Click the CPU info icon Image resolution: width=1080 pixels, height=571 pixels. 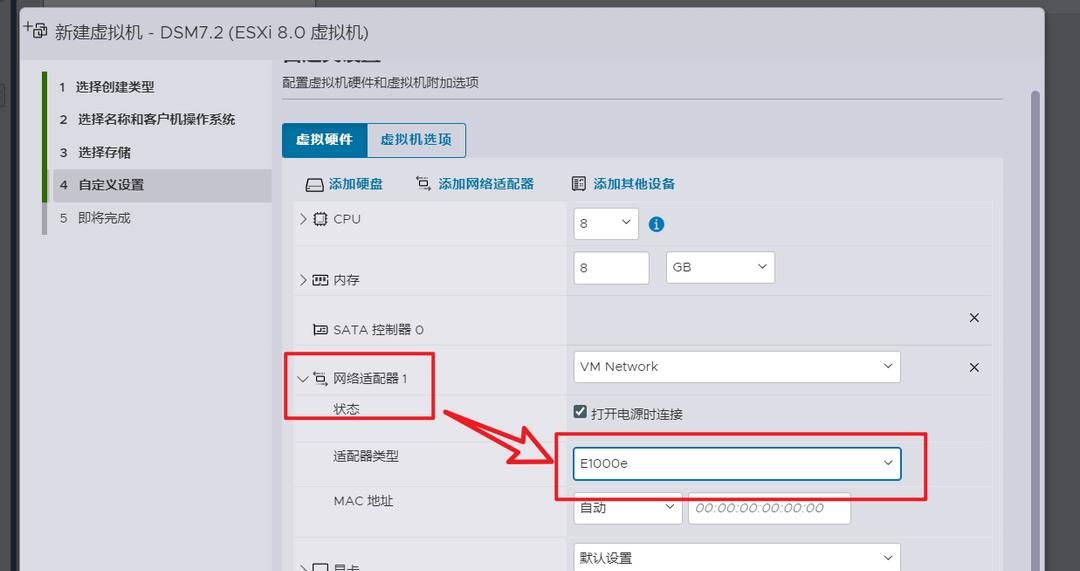tap(656, 224)
